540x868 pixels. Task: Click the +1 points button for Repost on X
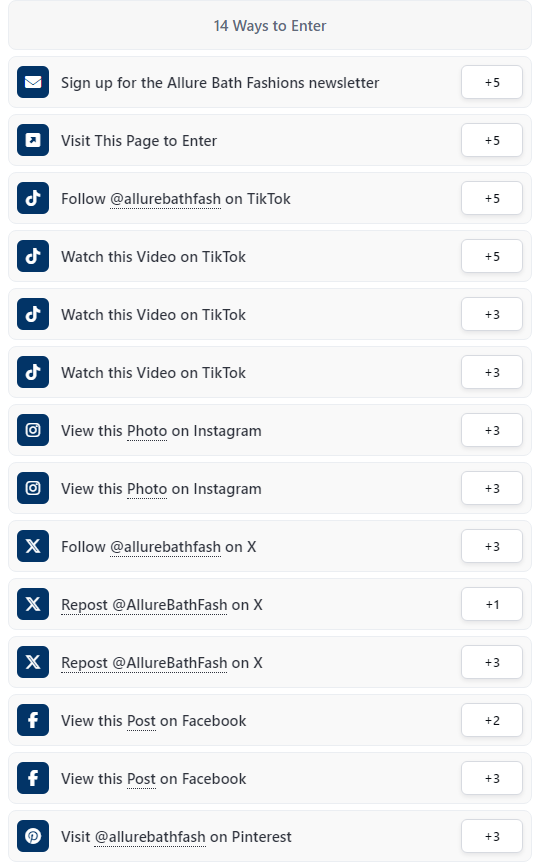[492, 604]
